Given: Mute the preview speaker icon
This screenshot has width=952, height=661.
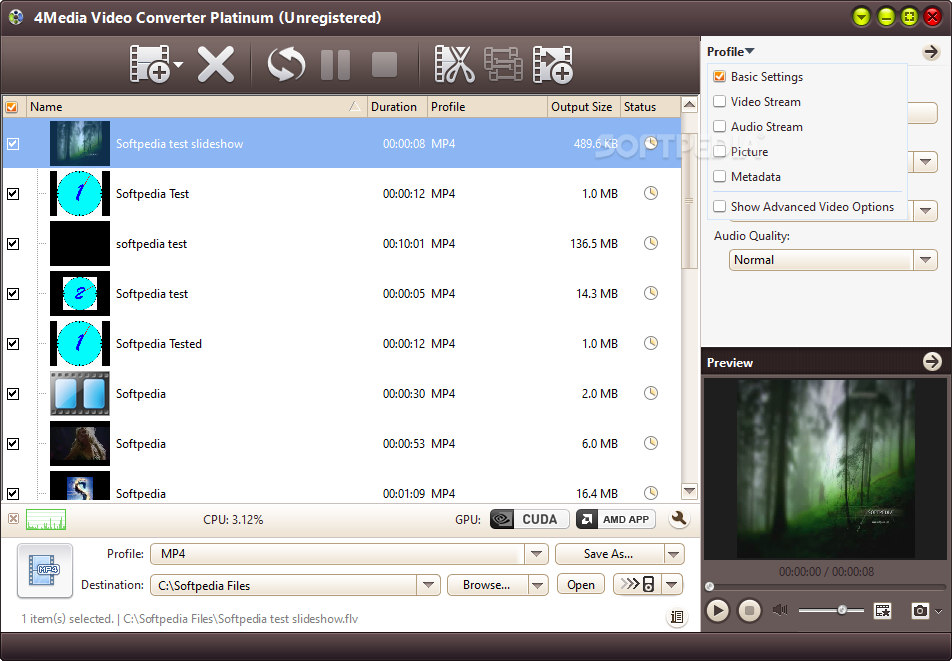Looking at the screenshot, I should pyautogui.click(x=780, y=610).
